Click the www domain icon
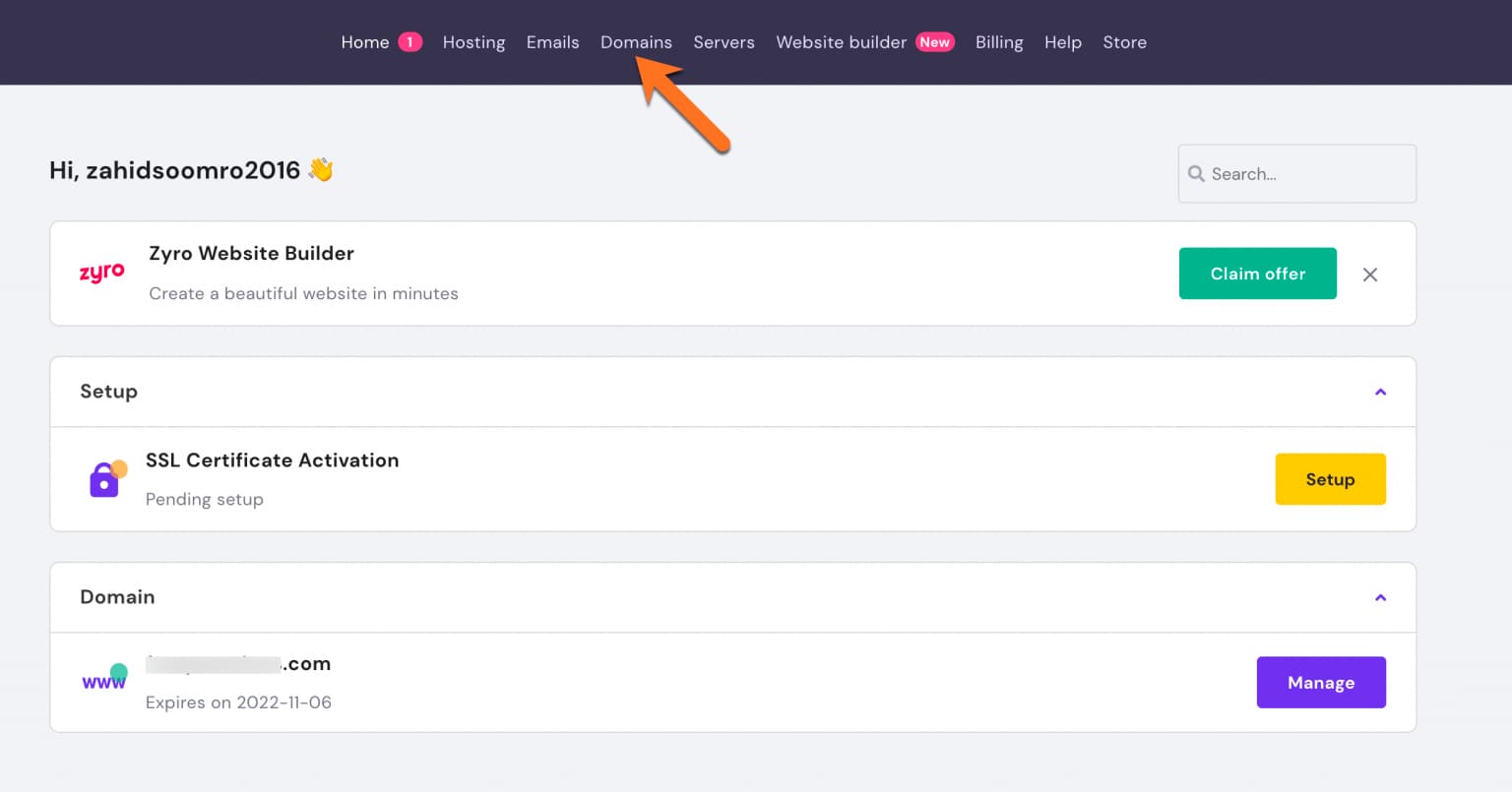Image resolution: width=1512 pixels, height=792 pixels. 104,679
